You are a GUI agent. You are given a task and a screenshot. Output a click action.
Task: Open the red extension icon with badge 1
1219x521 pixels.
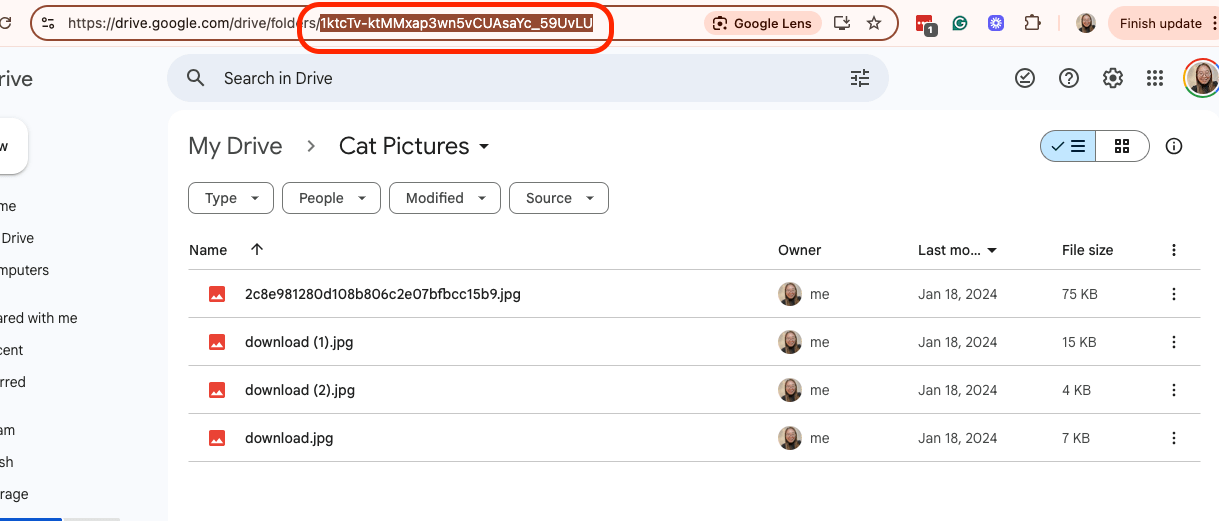pos(925,24)
